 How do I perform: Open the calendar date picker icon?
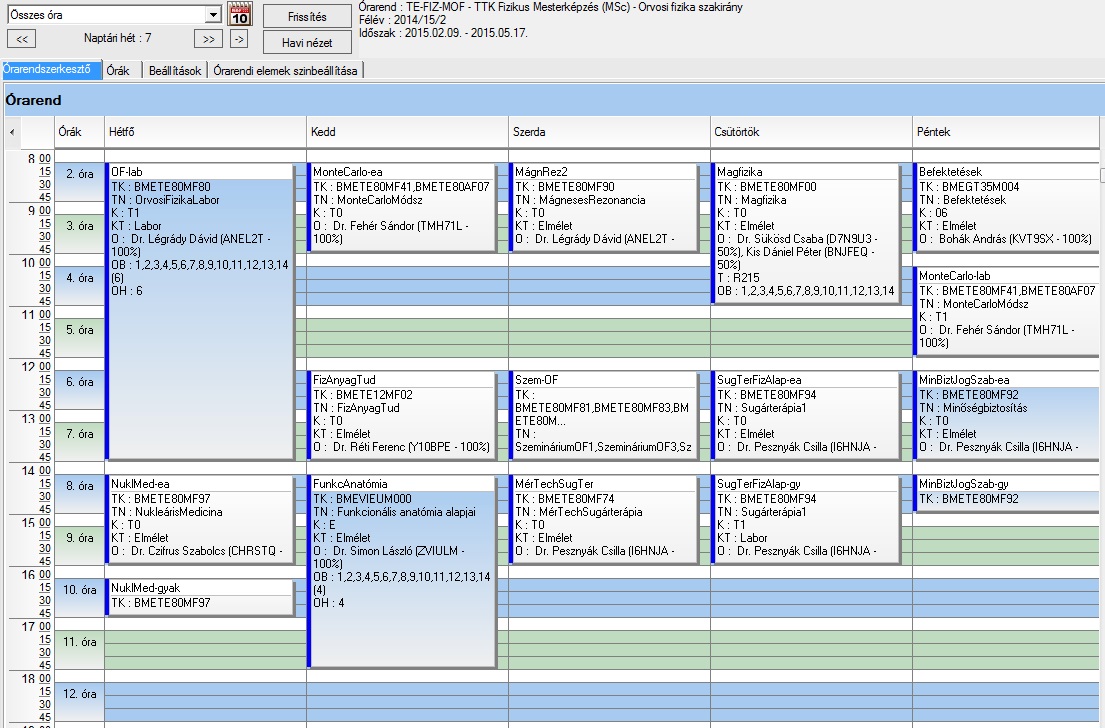(x=240, y=14)
